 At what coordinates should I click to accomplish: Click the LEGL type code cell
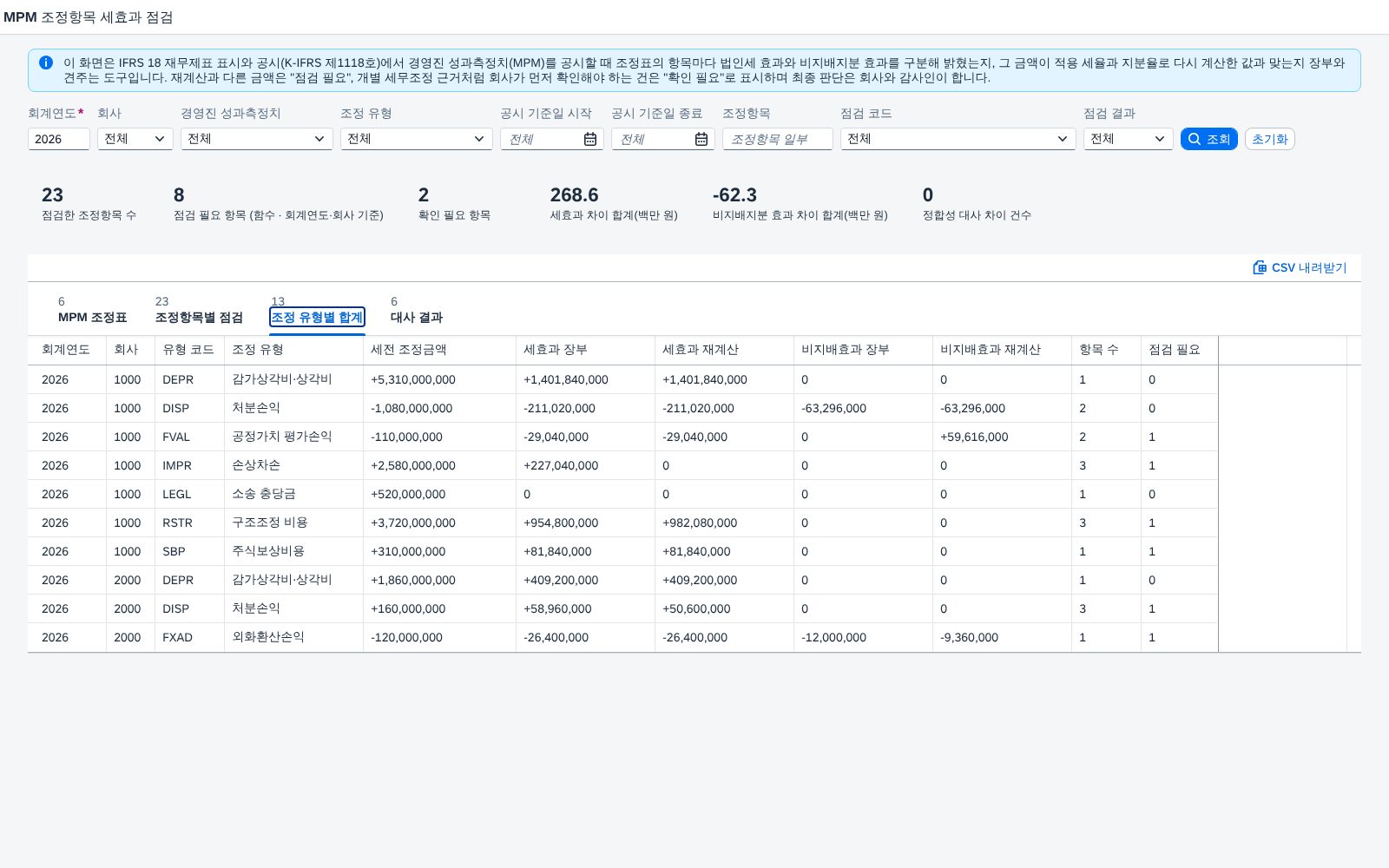(x=189, y=494)
